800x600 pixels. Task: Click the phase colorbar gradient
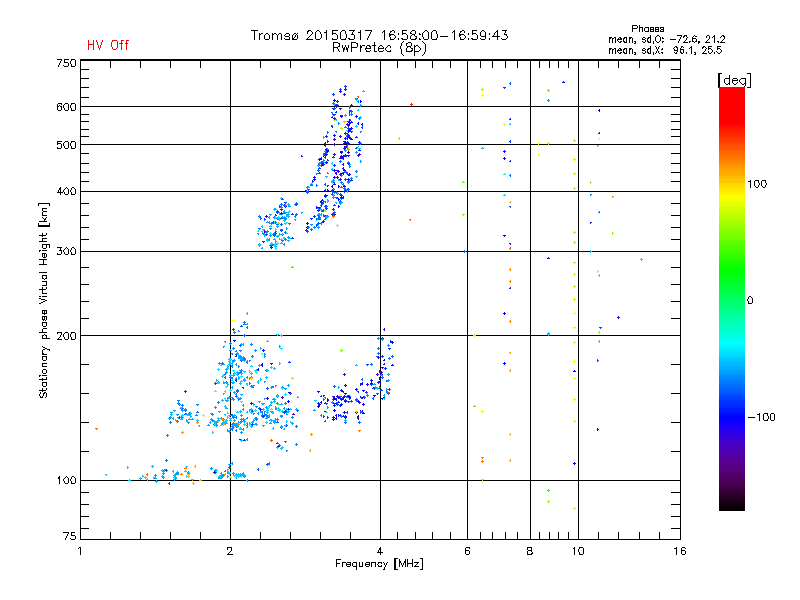pos(732,299)
